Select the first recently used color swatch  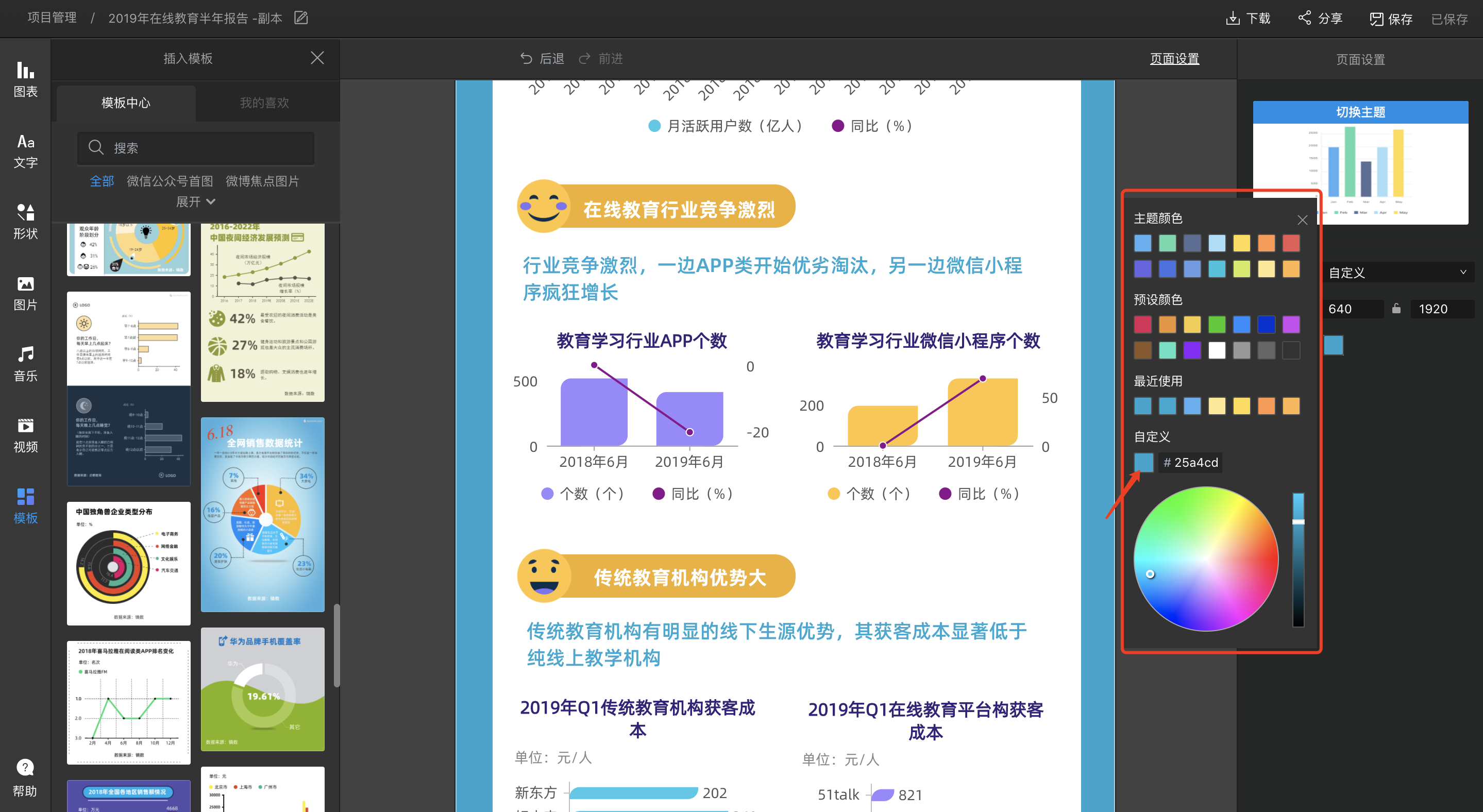1143,405
